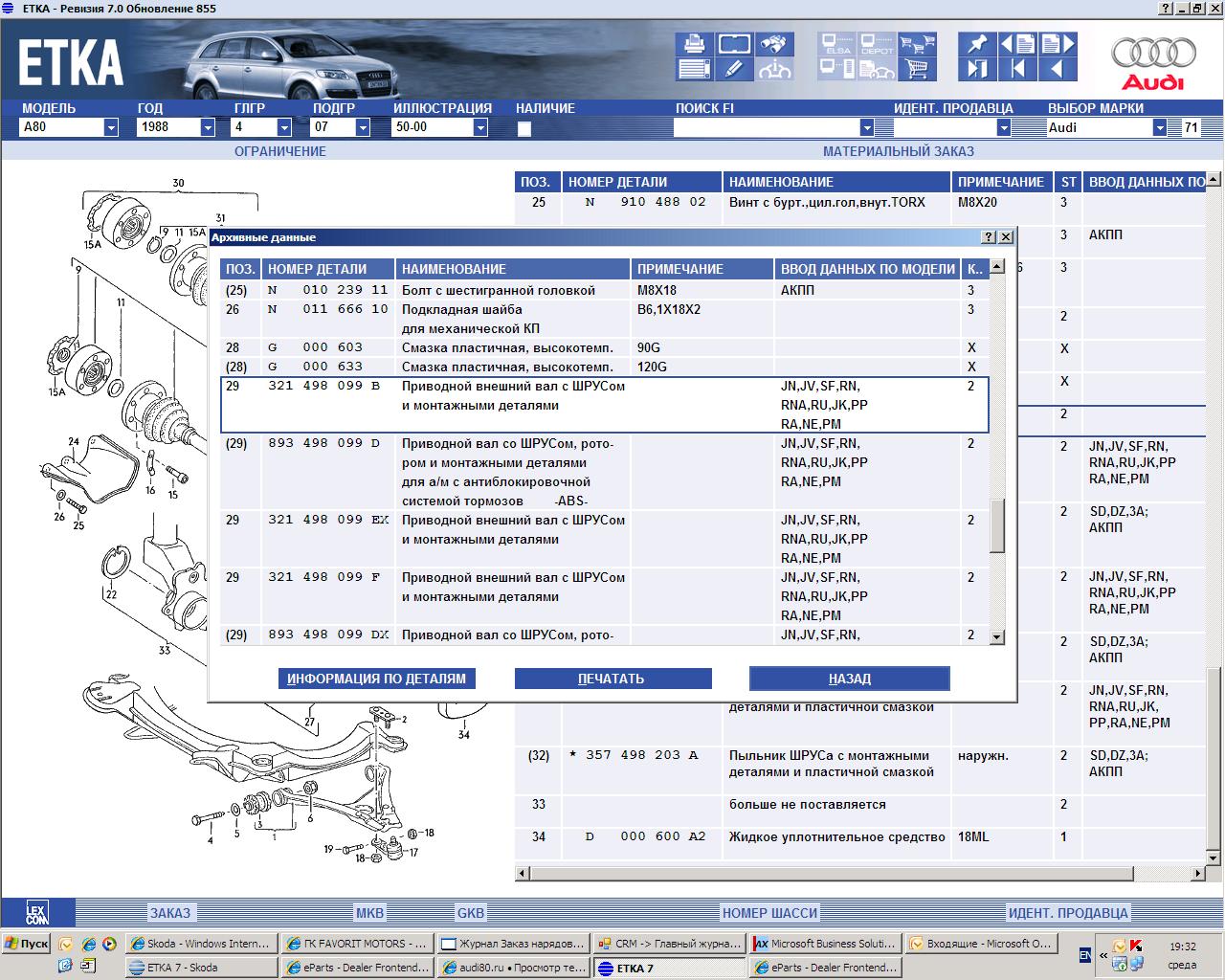Click the vehicle info icon with letter i
Image resolution: width=1225 pixels, height=980 pixels.
[x=773, y=69]
